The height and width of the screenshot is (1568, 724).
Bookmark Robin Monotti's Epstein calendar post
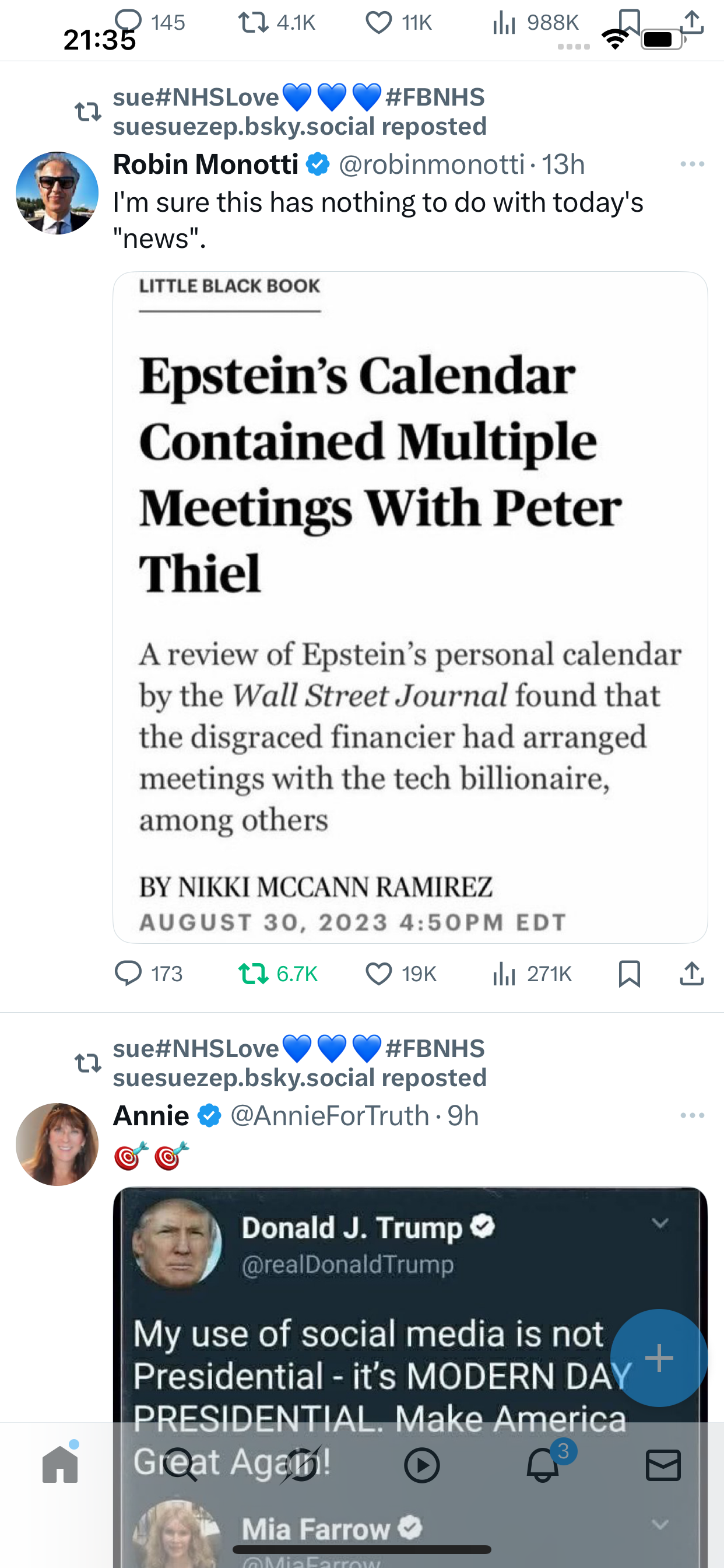(x=629, y=974)
